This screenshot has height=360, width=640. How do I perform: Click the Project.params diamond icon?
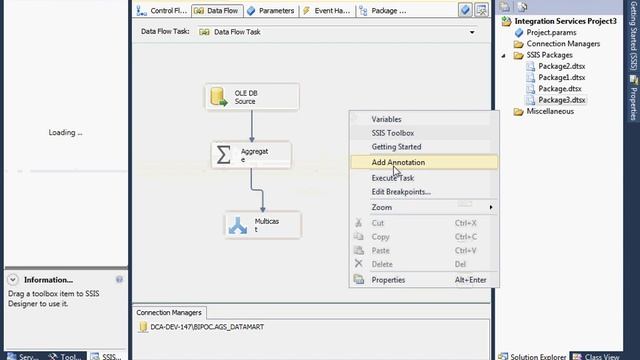(519, 33)
